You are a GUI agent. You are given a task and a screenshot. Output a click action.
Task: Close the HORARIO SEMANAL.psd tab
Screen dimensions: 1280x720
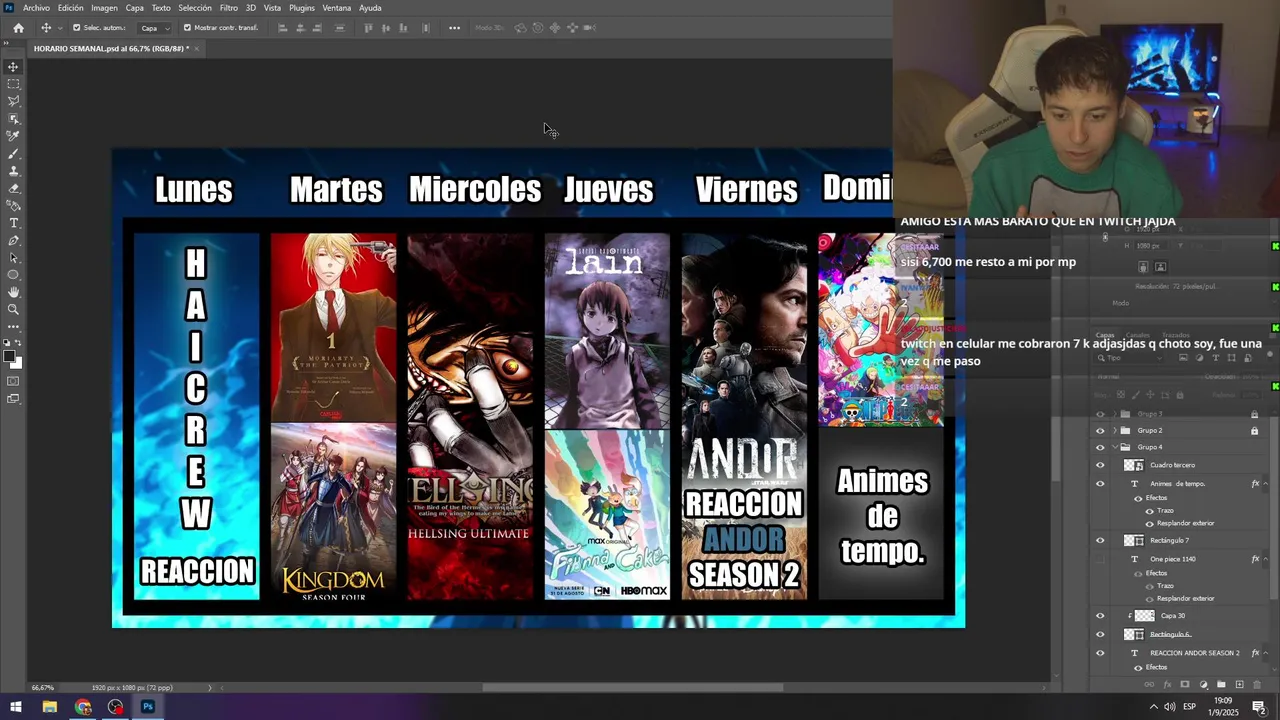pyautogui.click(x=197, y=48)
